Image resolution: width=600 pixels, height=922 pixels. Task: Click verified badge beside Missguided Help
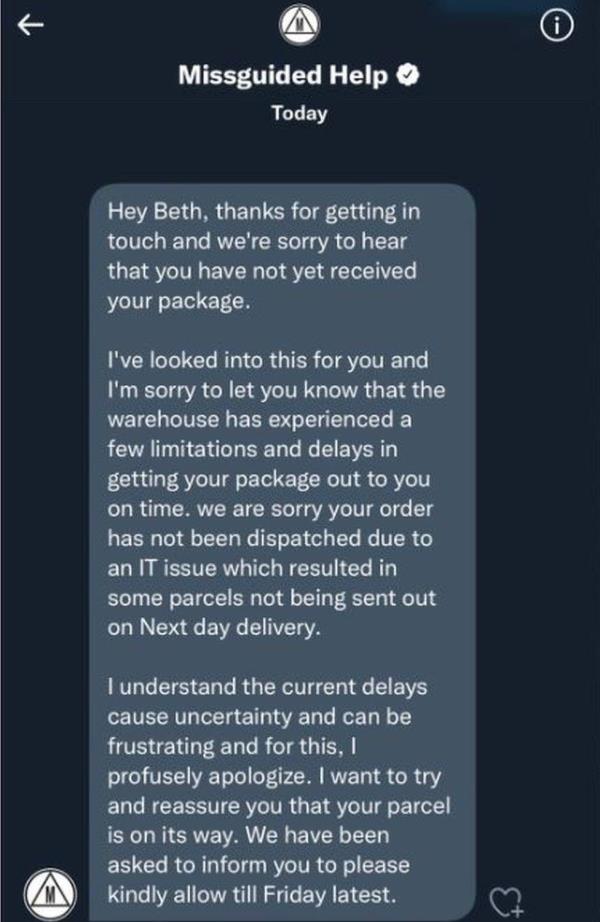click(x=409, y=76)
